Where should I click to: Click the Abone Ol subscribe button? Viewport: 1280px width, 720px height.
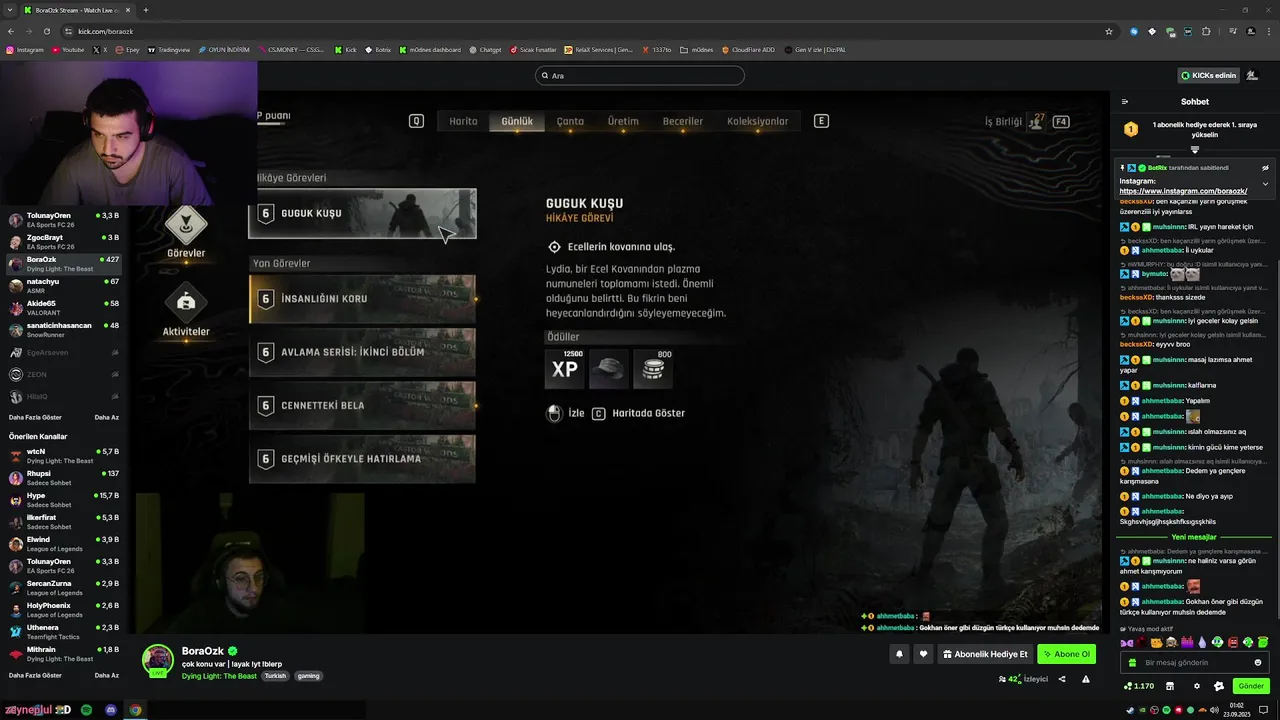[1066, 654]
